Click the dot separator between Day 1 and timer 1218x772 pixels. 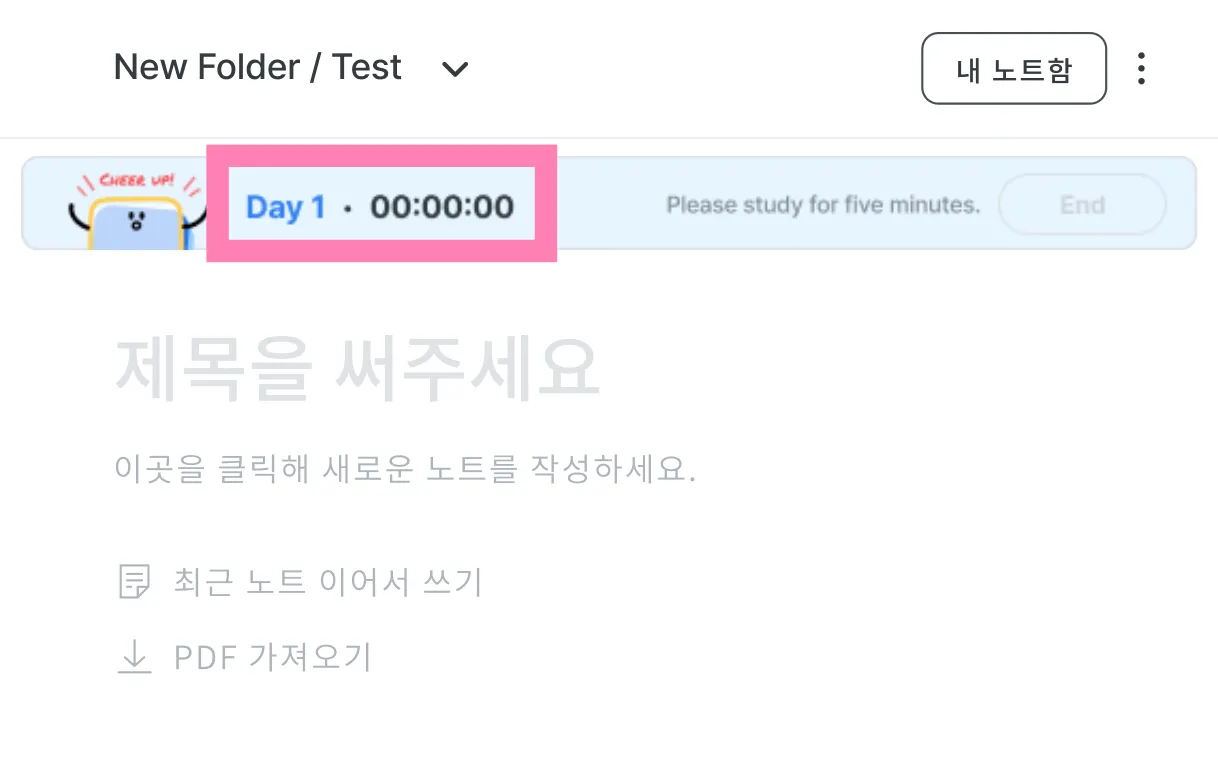point(347,208)
